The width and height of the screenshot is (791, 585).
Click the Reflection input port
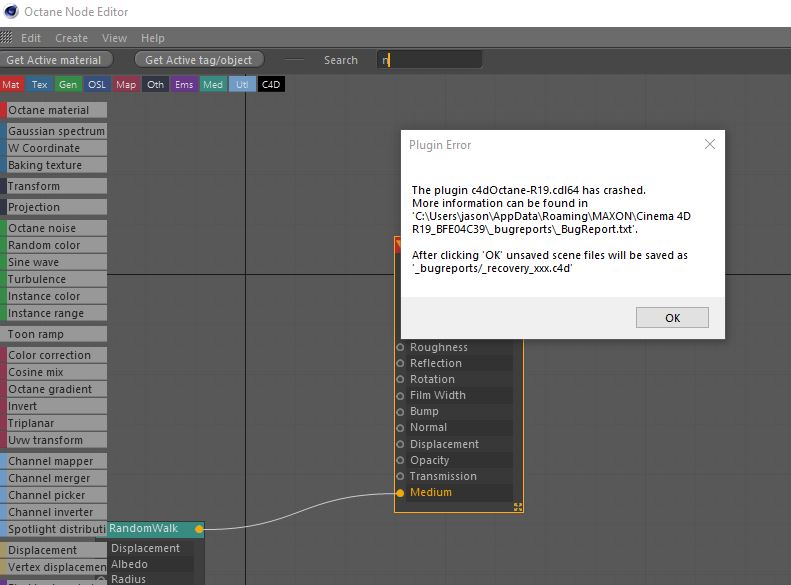tap(400, 363)
